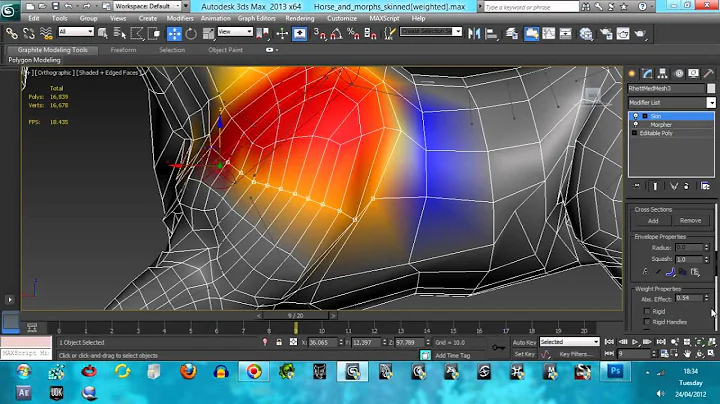Toggle Set Key mode
720x404 pixels.
[524, 354]
